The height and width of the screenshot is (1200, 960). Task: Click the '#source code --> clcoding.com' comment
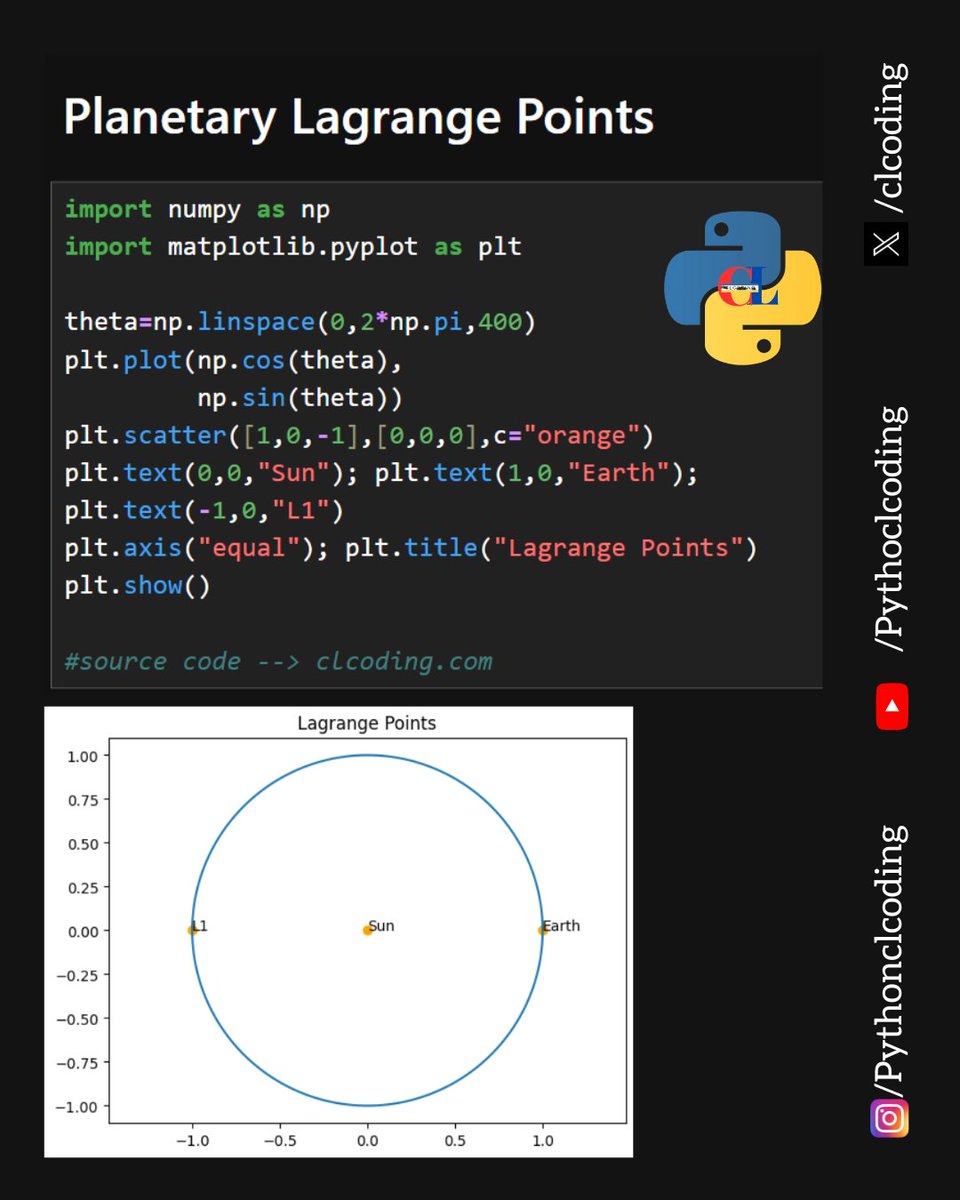pyautogui.click(x=278, y=661)
